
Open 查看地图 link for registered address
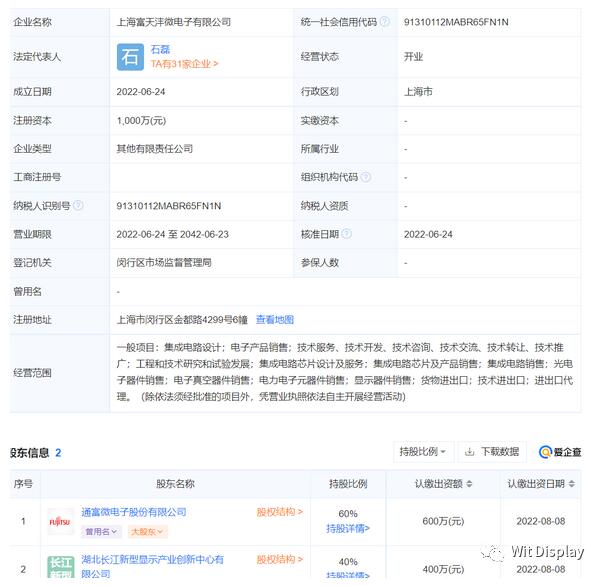coord(275,320)
